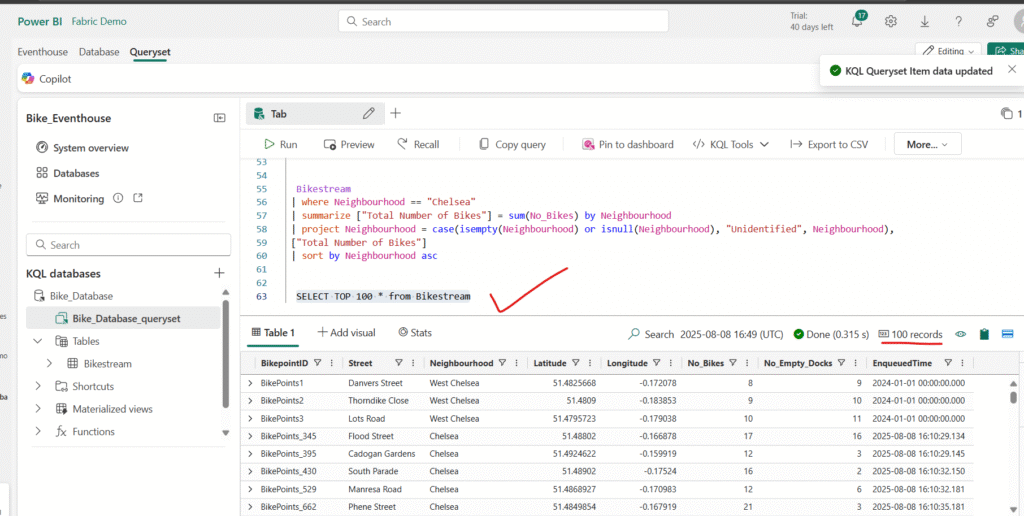Image resolution: width=1024 pixels, height=516 pixels.
Task: Add a new query tab
Action: (395, 114)
